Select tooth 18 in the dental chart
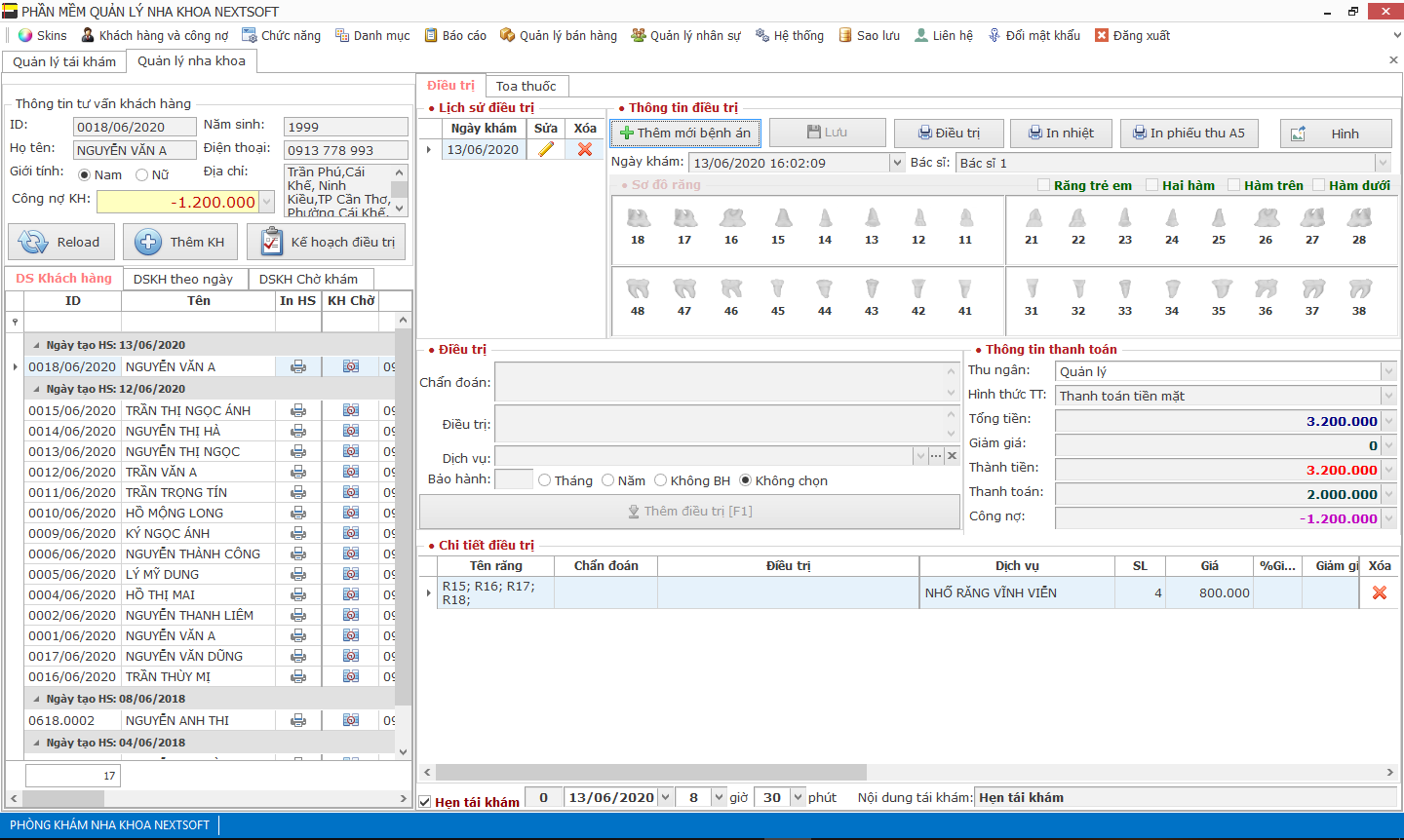 pyautogui.click(x=638, y=218)
